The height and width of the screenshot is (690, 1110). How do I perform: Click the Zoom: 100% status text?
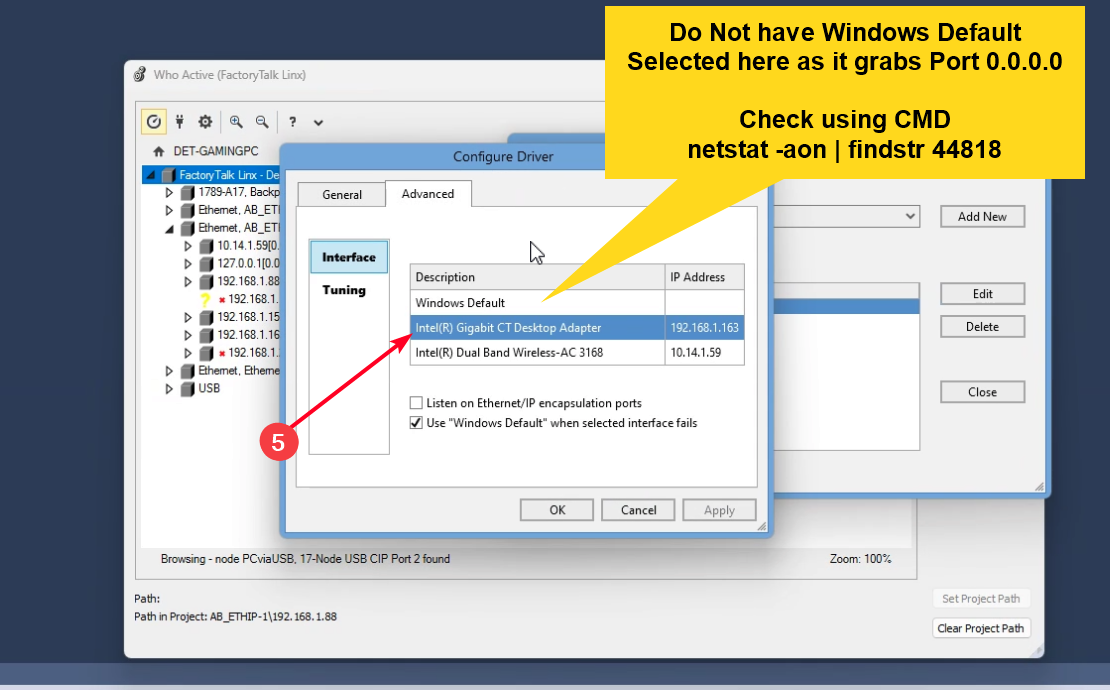[x=860, y=558]
